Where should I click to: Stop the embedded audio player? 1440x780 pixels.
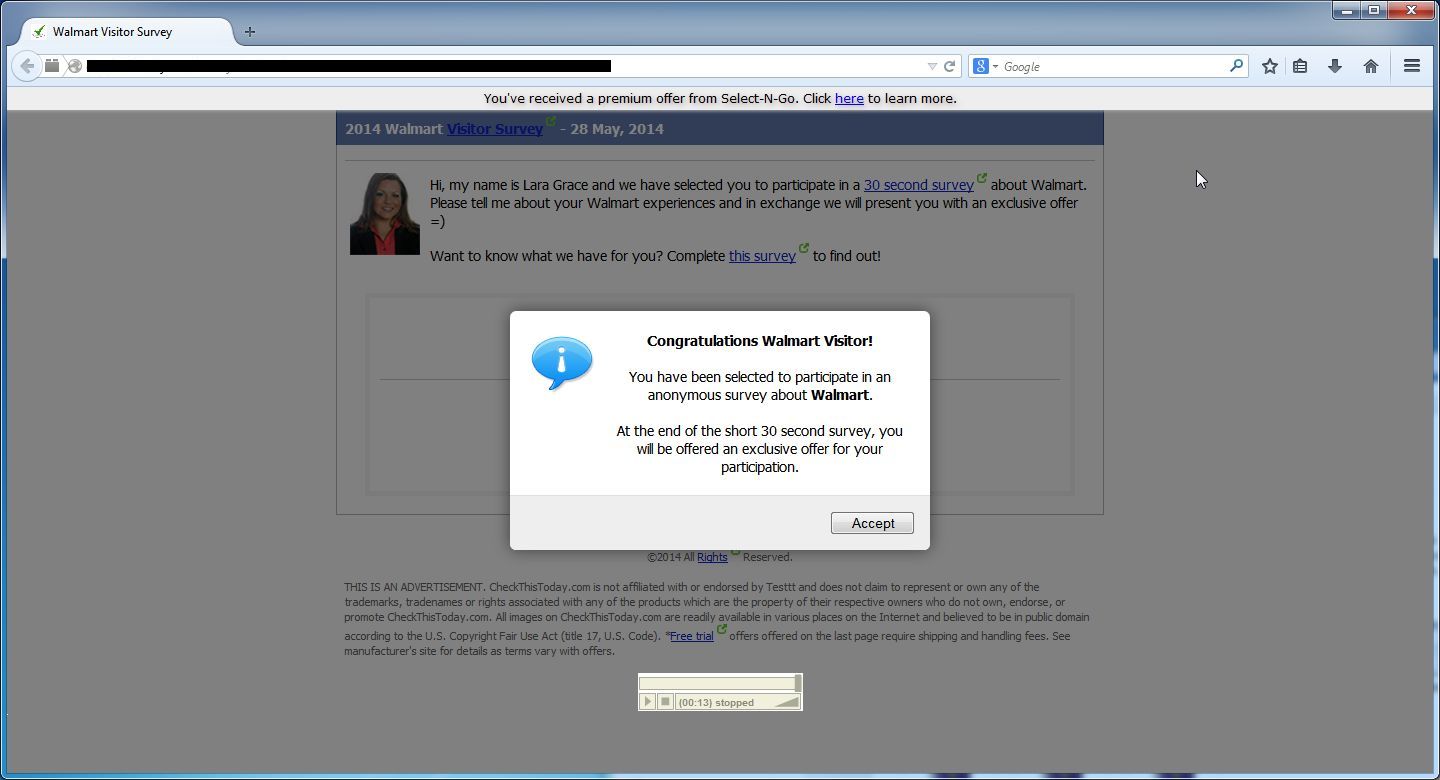coord(665,702)
